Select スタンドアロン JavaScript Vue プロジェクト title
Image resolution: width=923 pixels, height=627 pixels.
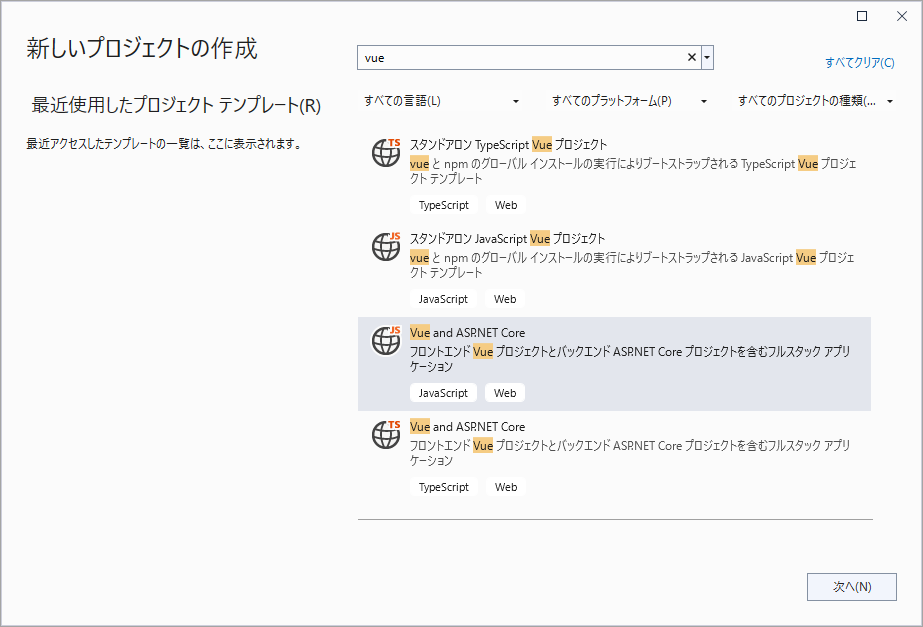click(x=507, y=238)
